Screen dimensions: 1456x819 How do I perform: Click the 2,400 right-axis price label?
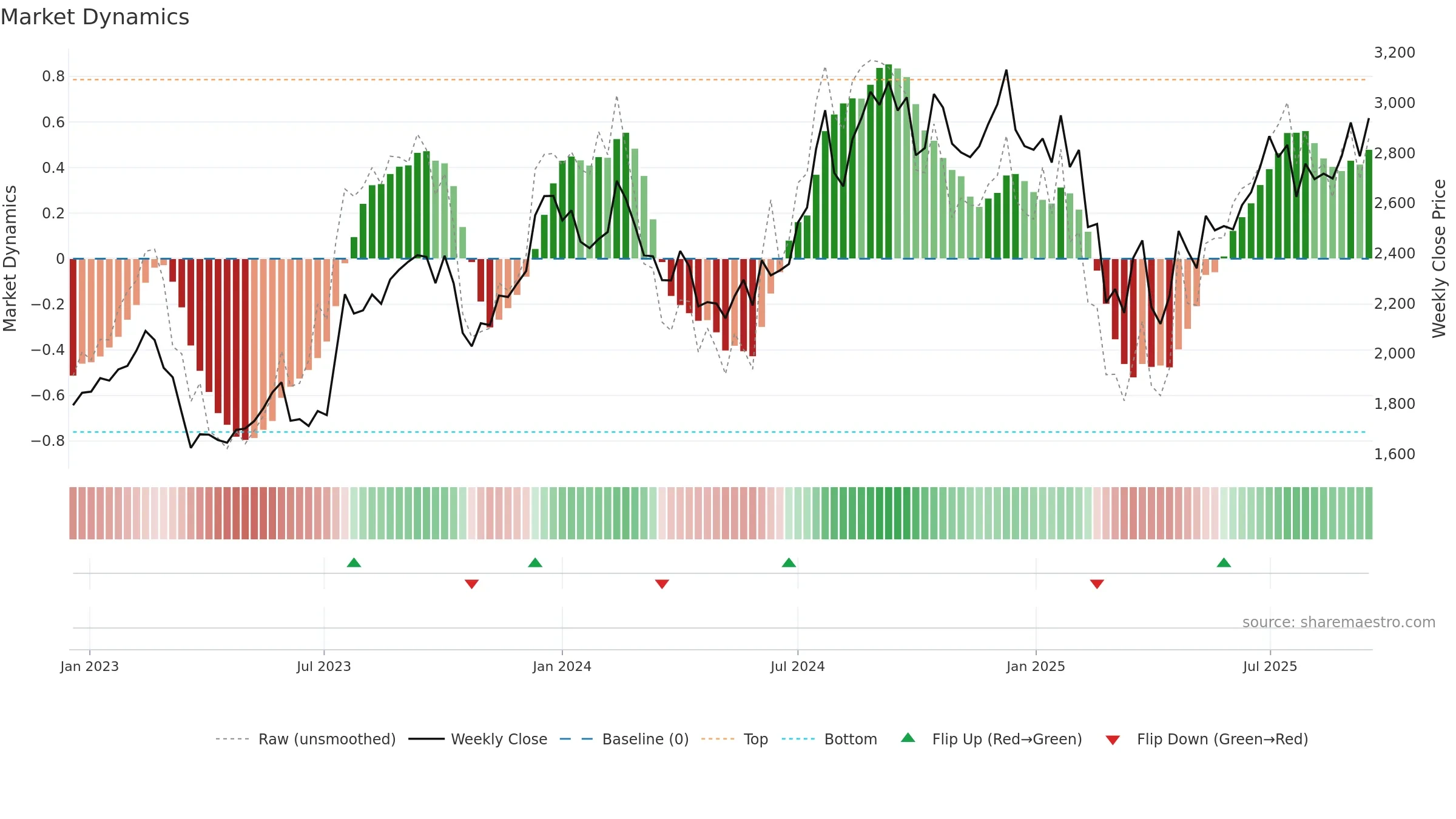(x=1395, y=254)
